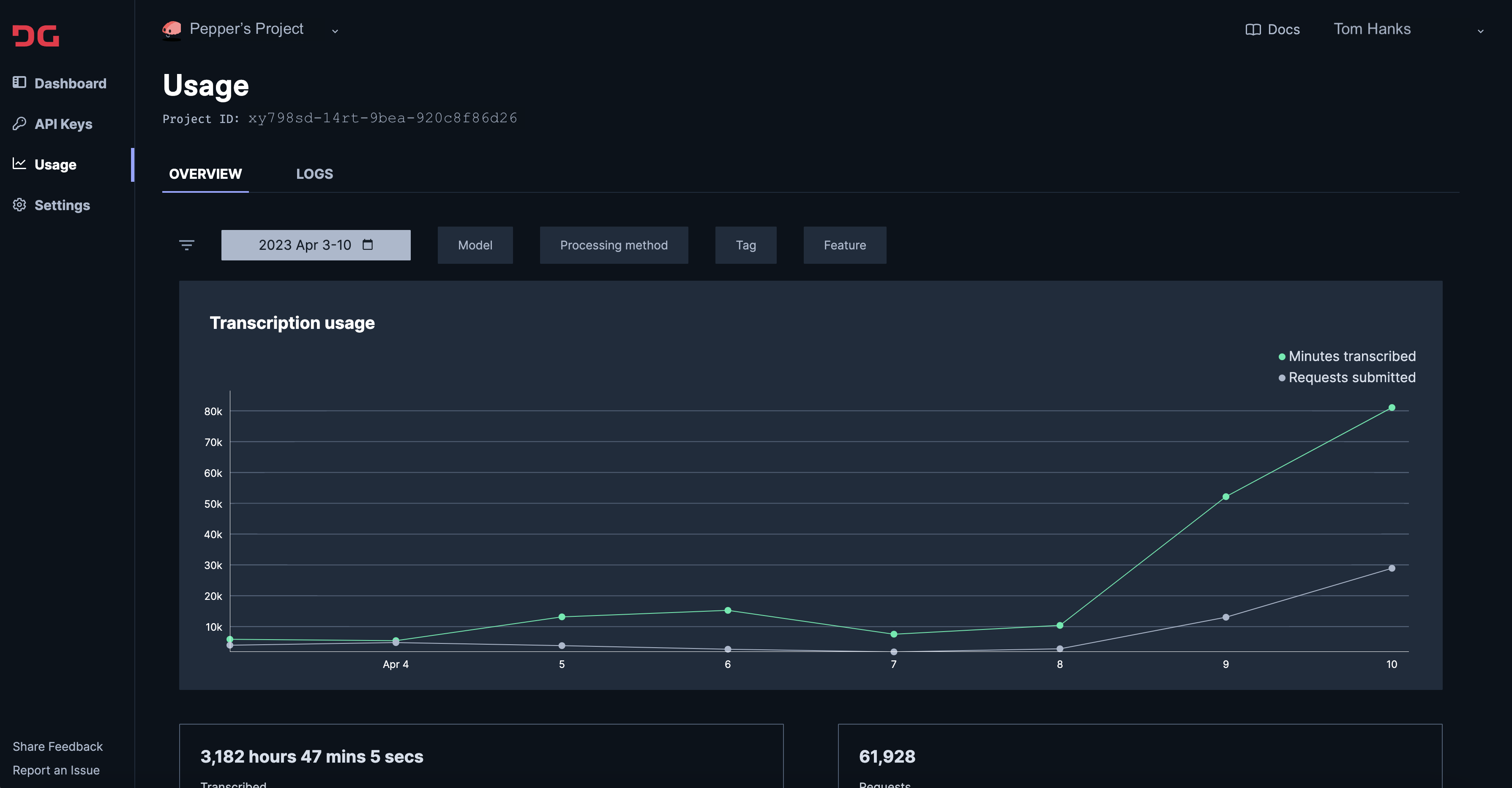This screenshot has width=1512, height=788.
Task: Click the filter lines icon
Action: 187,245
